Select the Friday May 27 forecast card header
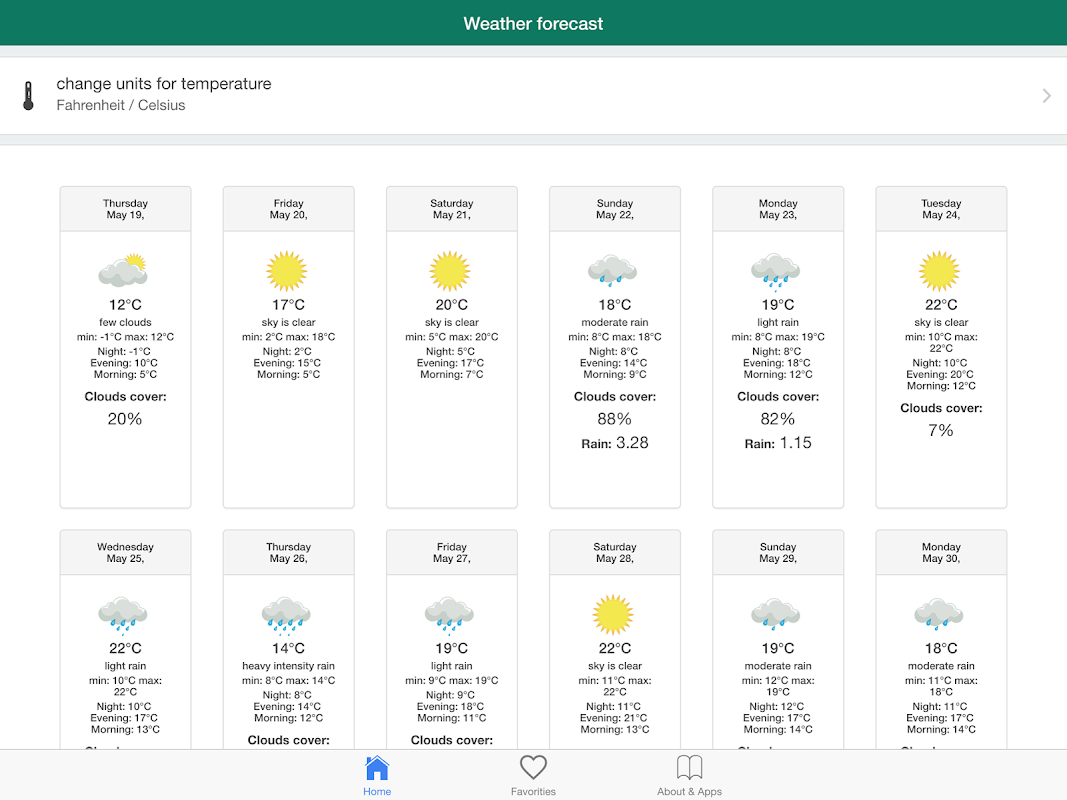Screen dimensions: 1067x800 pos(451,553)
